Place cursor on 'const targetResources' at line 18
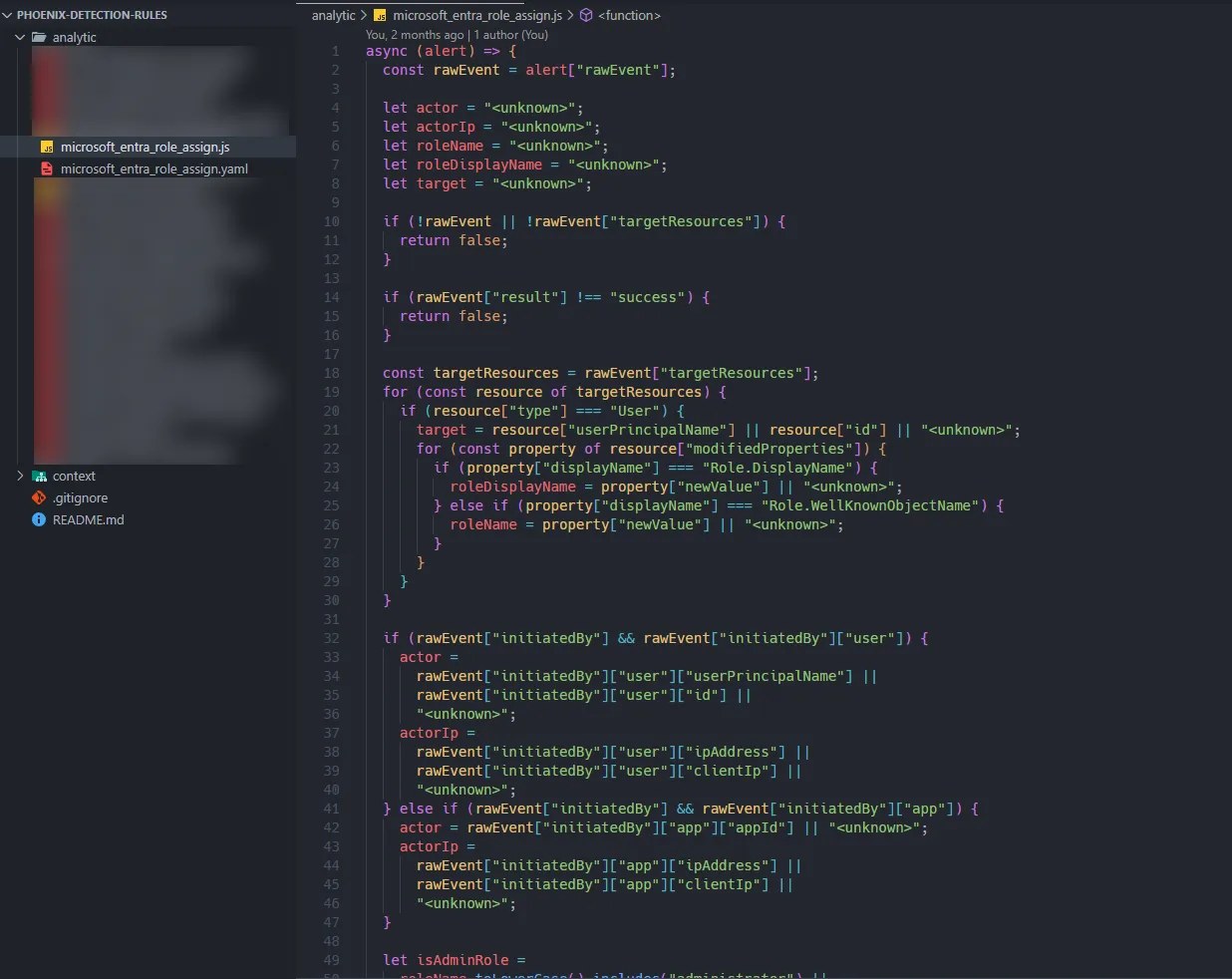The height and width of the screenshot is (979, 1232). tap(470, 374)
